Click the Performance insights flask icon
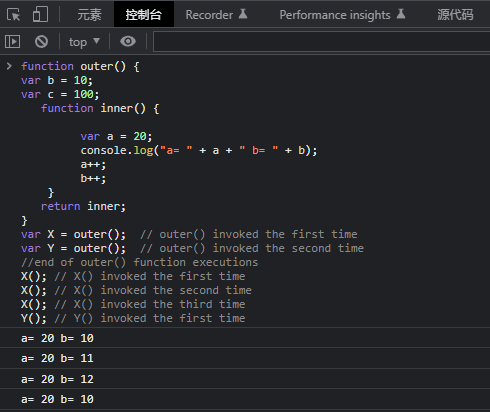Screen dimensions: 490x412 401,14
